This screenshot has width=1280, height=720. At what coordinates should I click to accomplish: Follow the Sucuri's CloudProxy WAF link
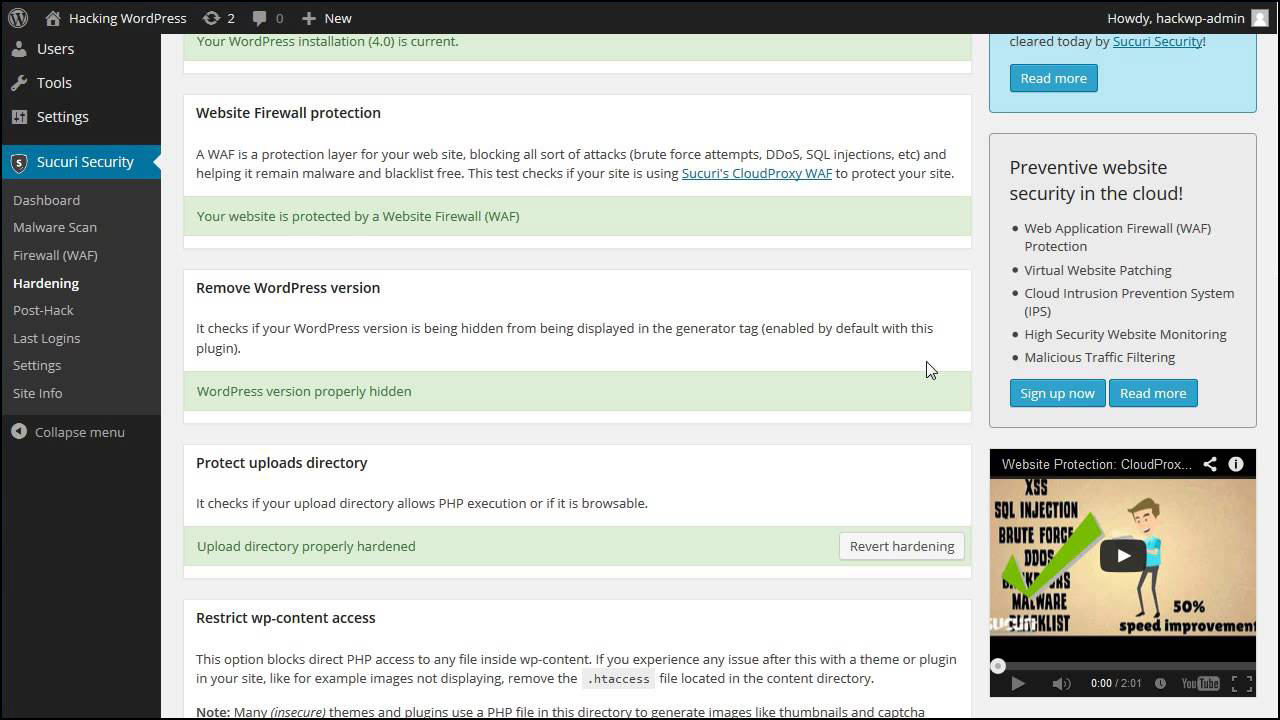click(756, 173)
